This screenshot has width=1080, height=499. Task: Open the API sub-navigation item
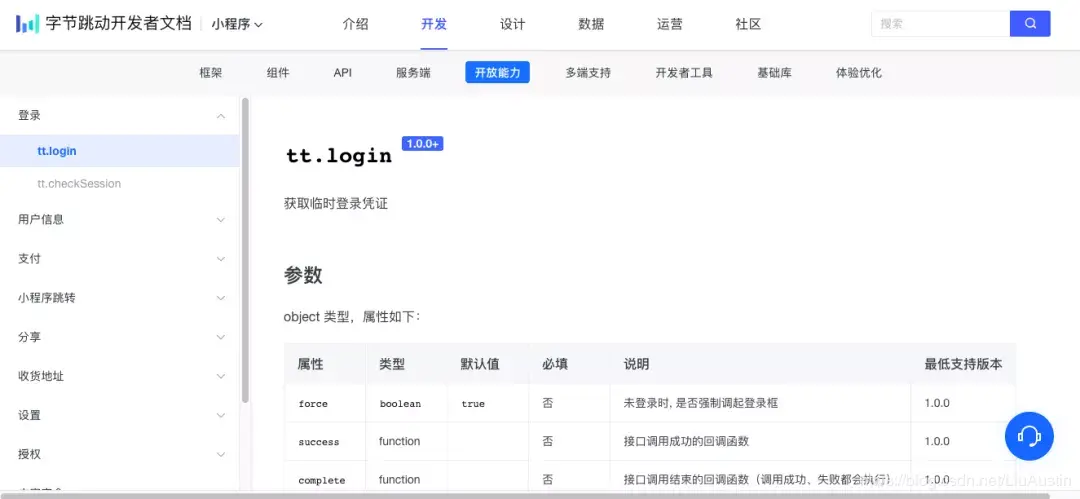click(x=342, y=72)
